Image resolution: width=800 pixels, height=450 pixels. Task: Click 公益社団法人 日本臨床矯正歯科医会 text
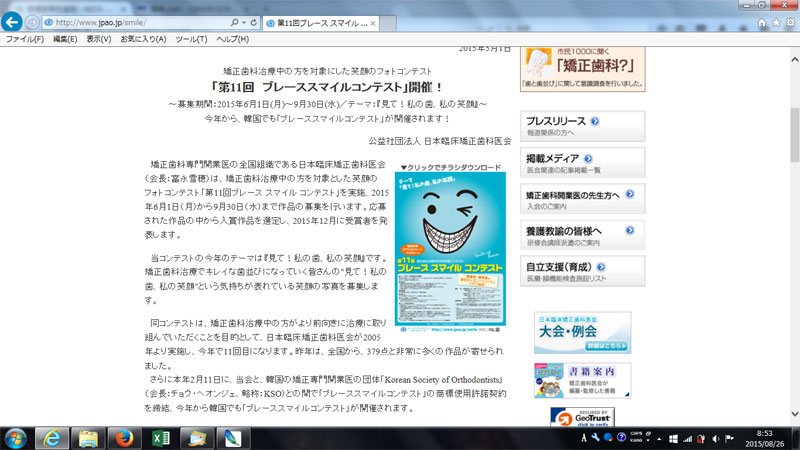[x=440, y=141]
